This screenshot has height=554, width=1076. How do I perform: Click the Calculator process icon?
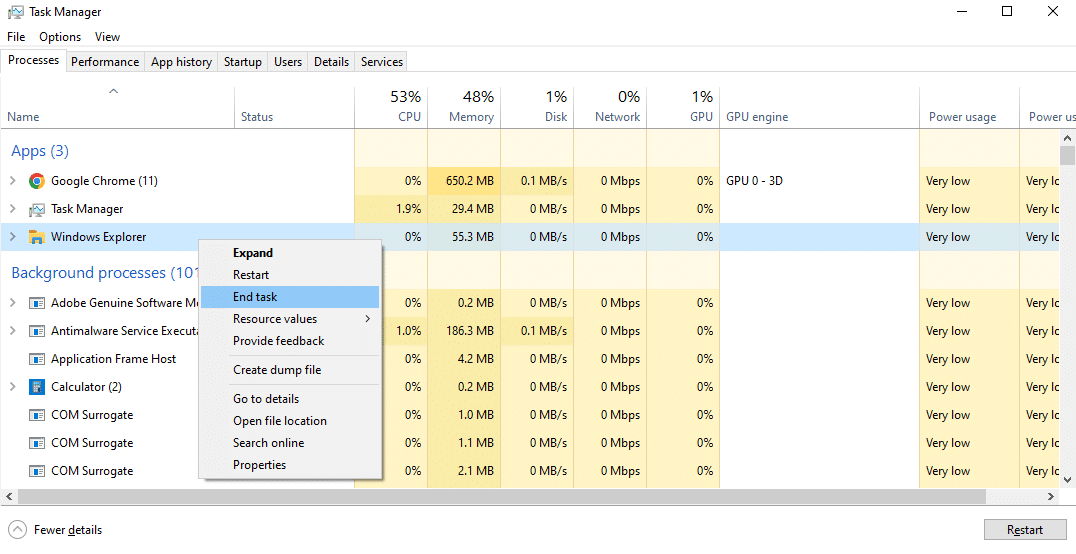coord(36,387)
